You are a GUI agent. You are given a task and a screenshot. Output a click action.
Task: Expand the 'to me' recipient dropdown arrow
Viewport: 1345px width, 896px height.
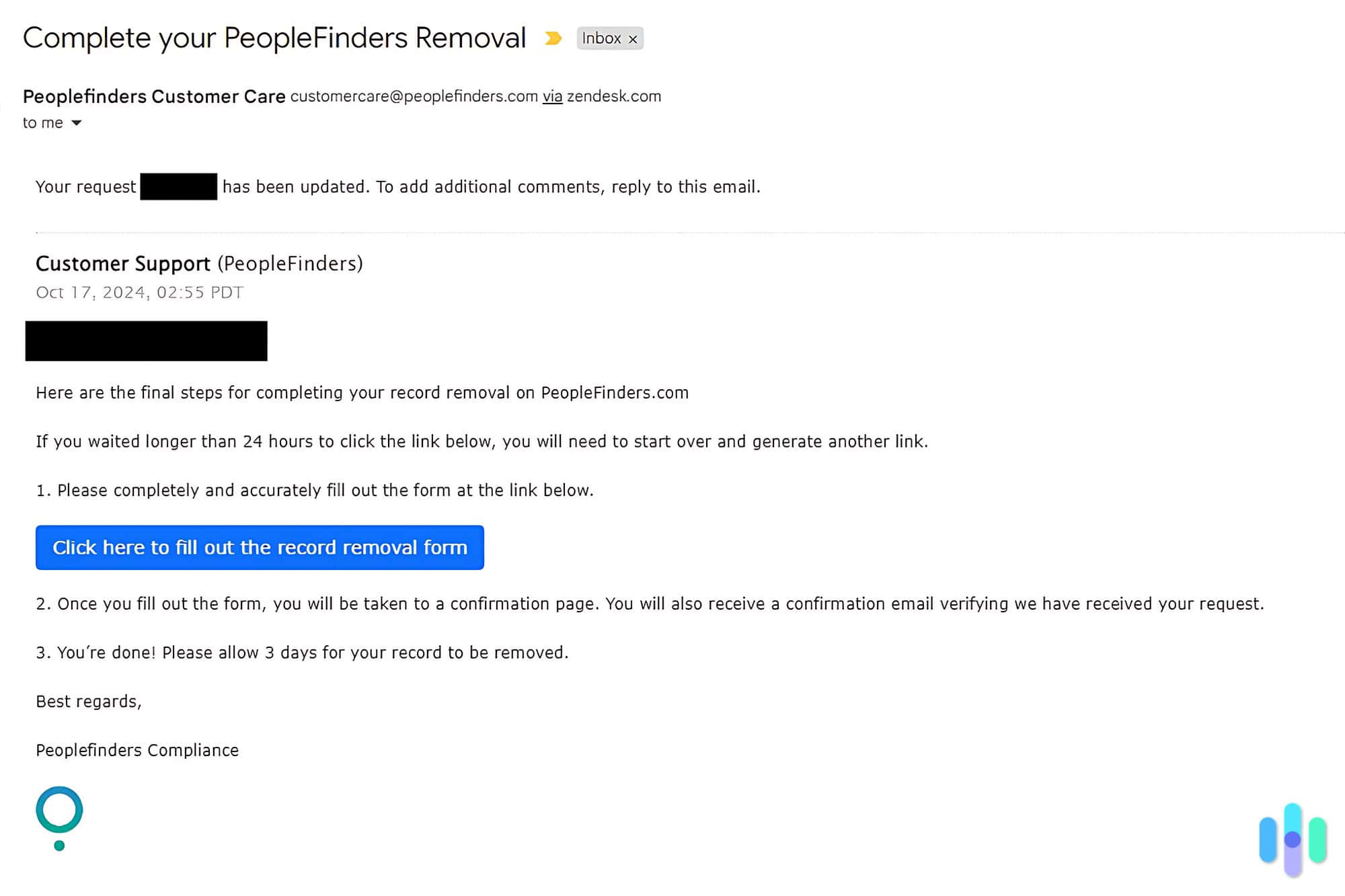[78, 122]
